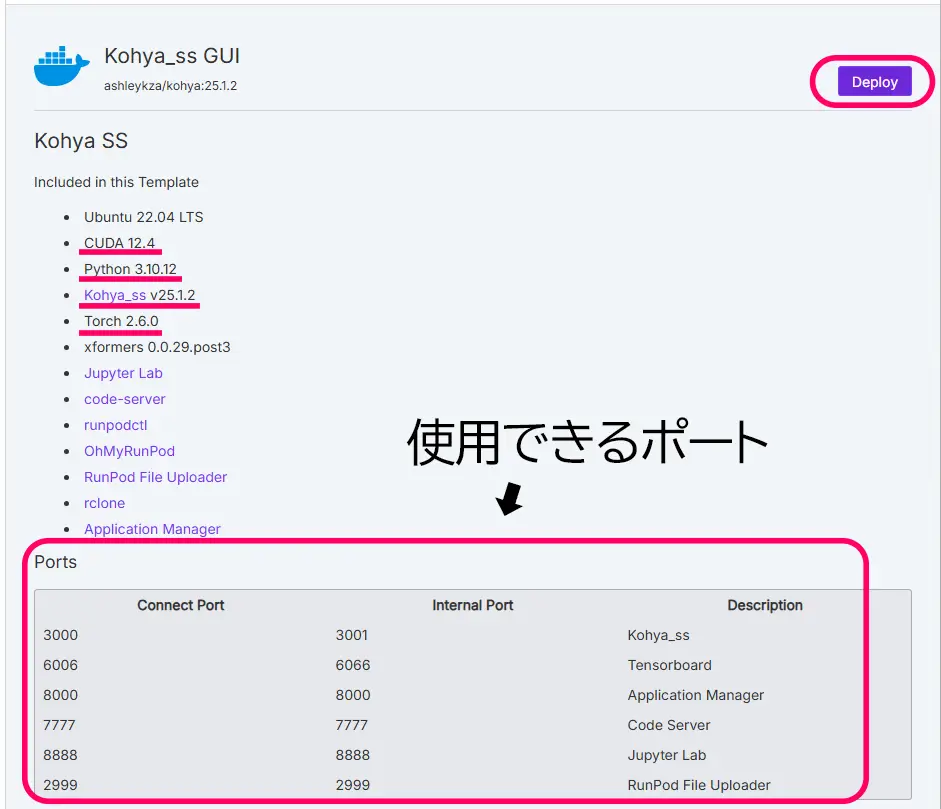Select internal port 3001 in the table
This screenshot has width=941, height=809.
coord(352,635)
